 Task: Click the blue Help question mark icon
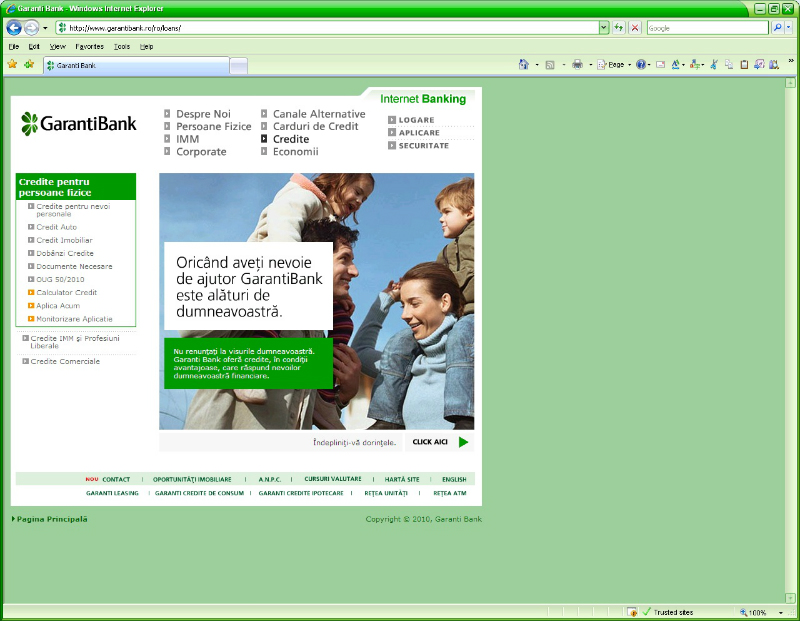641,65
